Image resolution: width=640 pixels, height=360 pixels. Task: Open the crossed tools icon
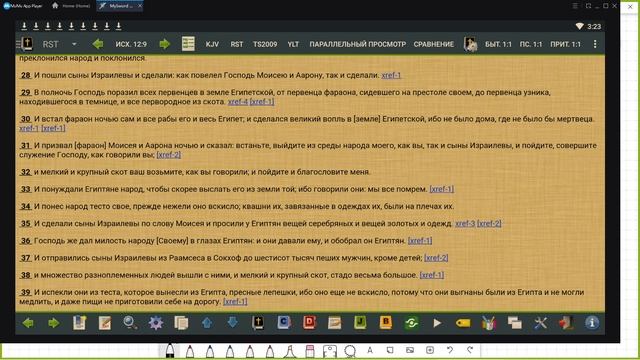(x=540, y=323)
